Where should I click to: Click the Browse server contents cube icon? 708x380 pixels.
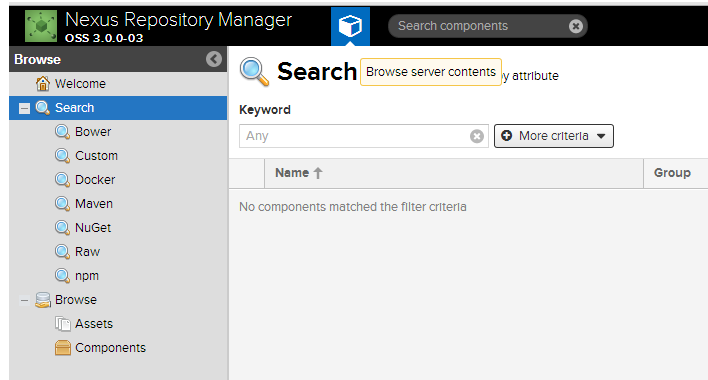coord(350,26)
